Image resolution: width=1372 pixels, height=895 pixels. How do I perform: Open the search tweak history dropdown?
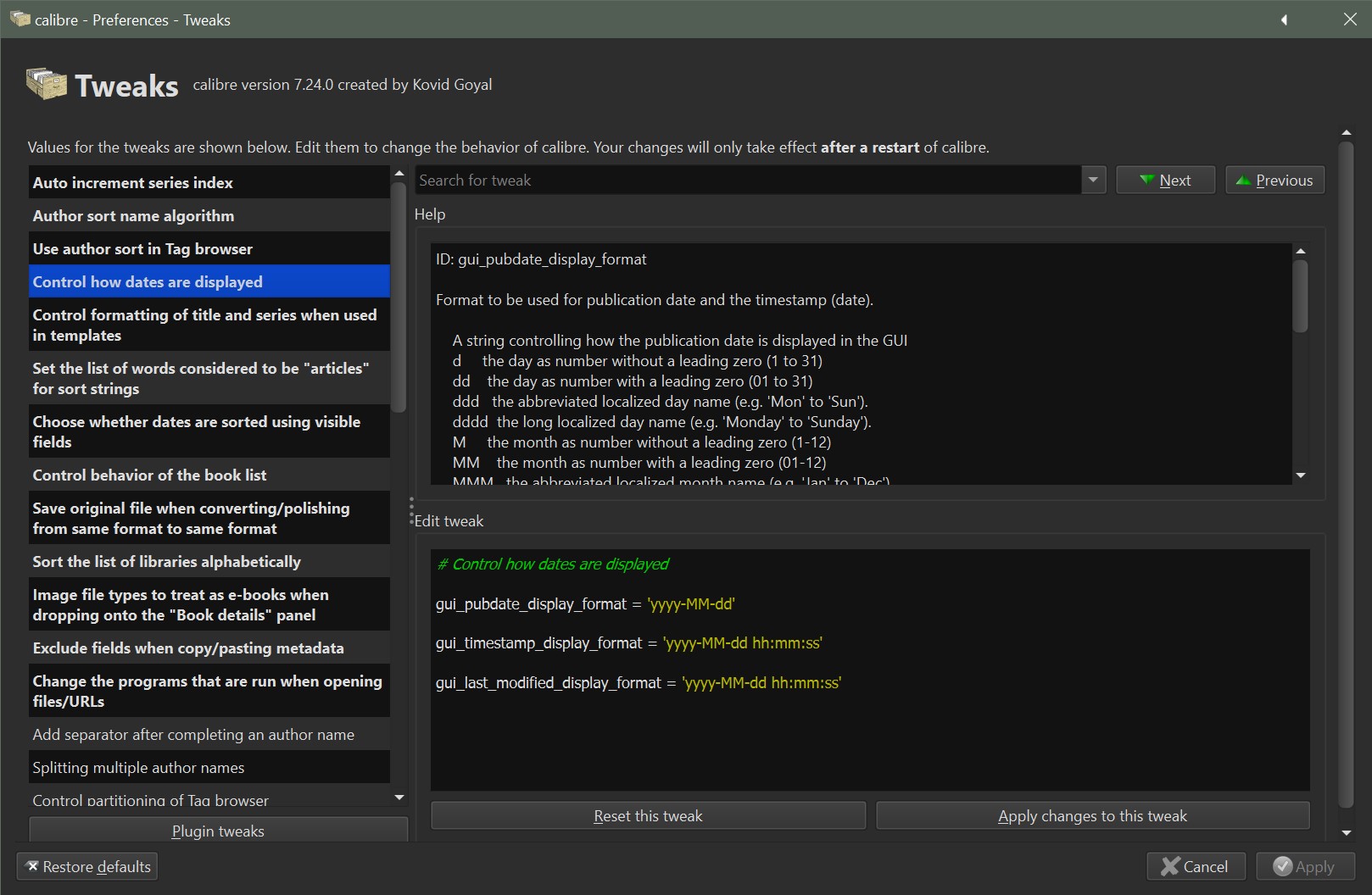(1093, 180)
